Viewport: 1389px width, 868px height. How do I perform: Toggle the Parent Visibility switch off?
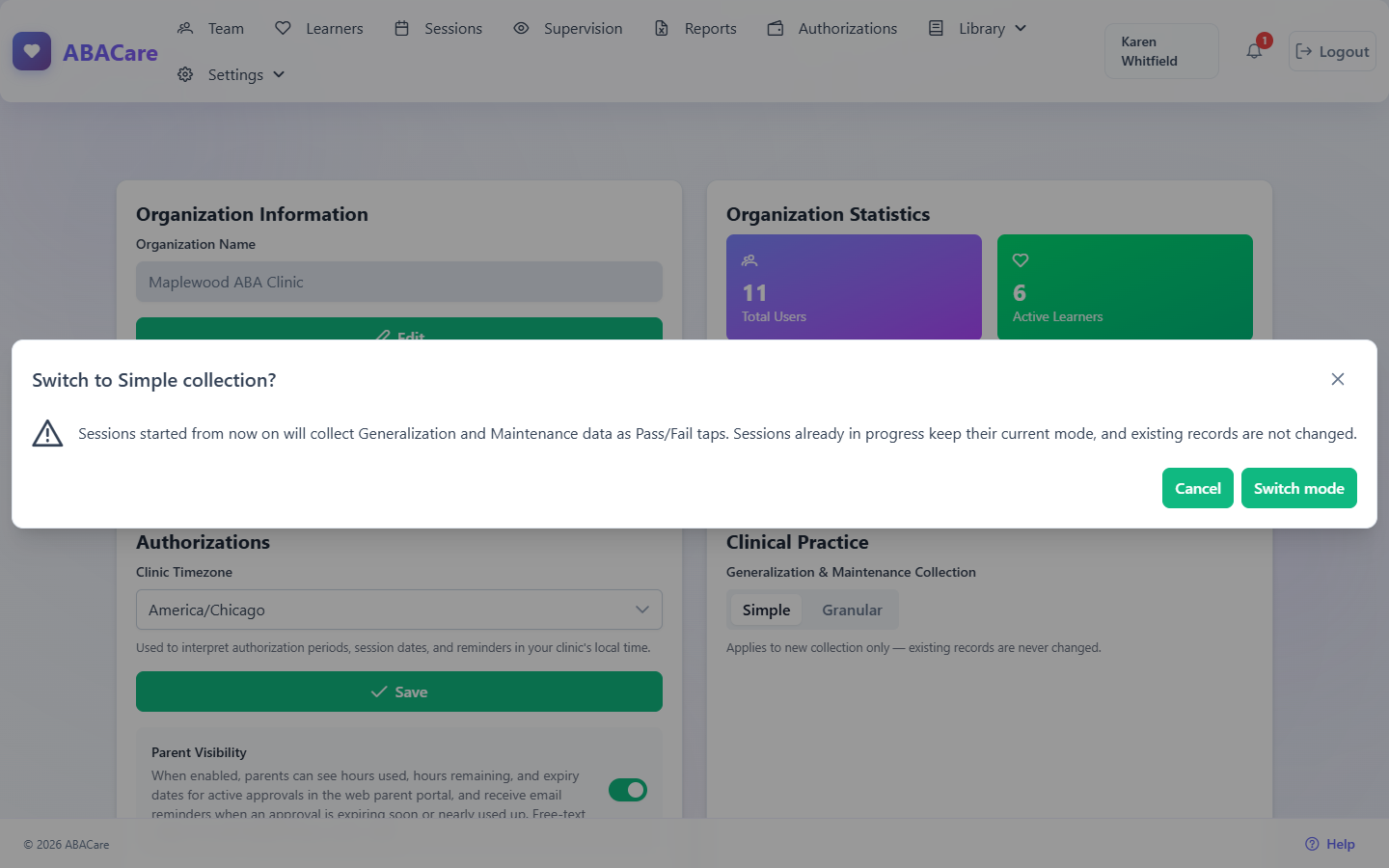tap(628, 790)
